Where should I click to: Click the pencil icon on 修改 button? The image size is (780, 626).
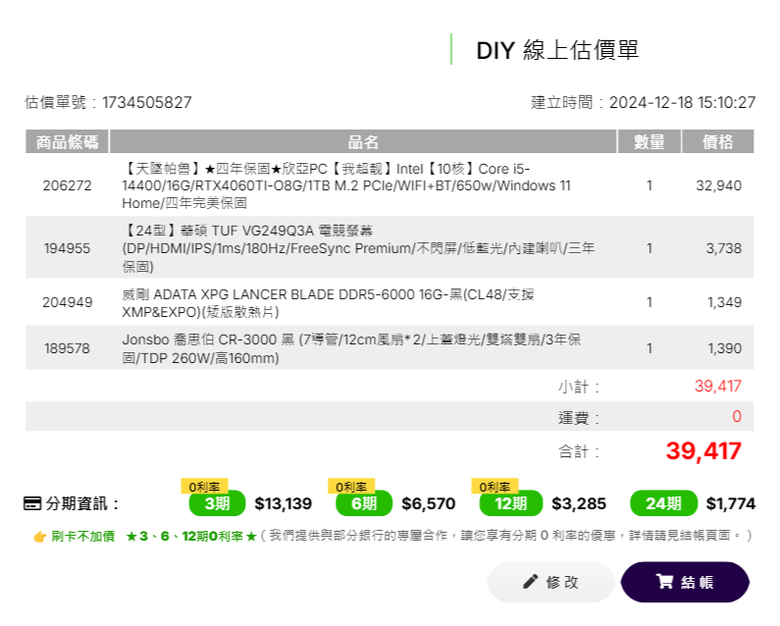(530, 581)
